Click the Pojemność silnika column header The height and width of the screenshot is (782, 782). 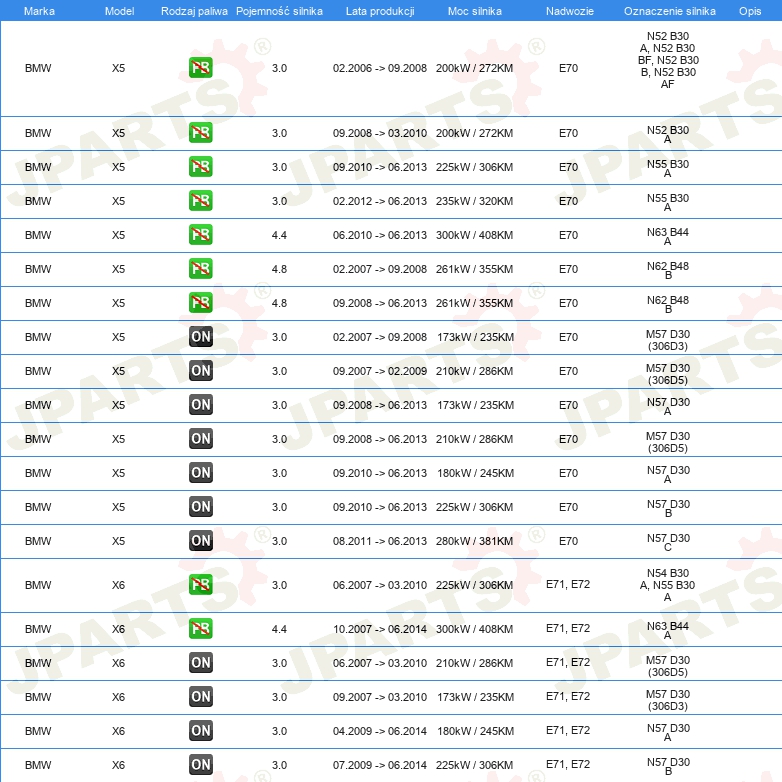tap(279, 11)
